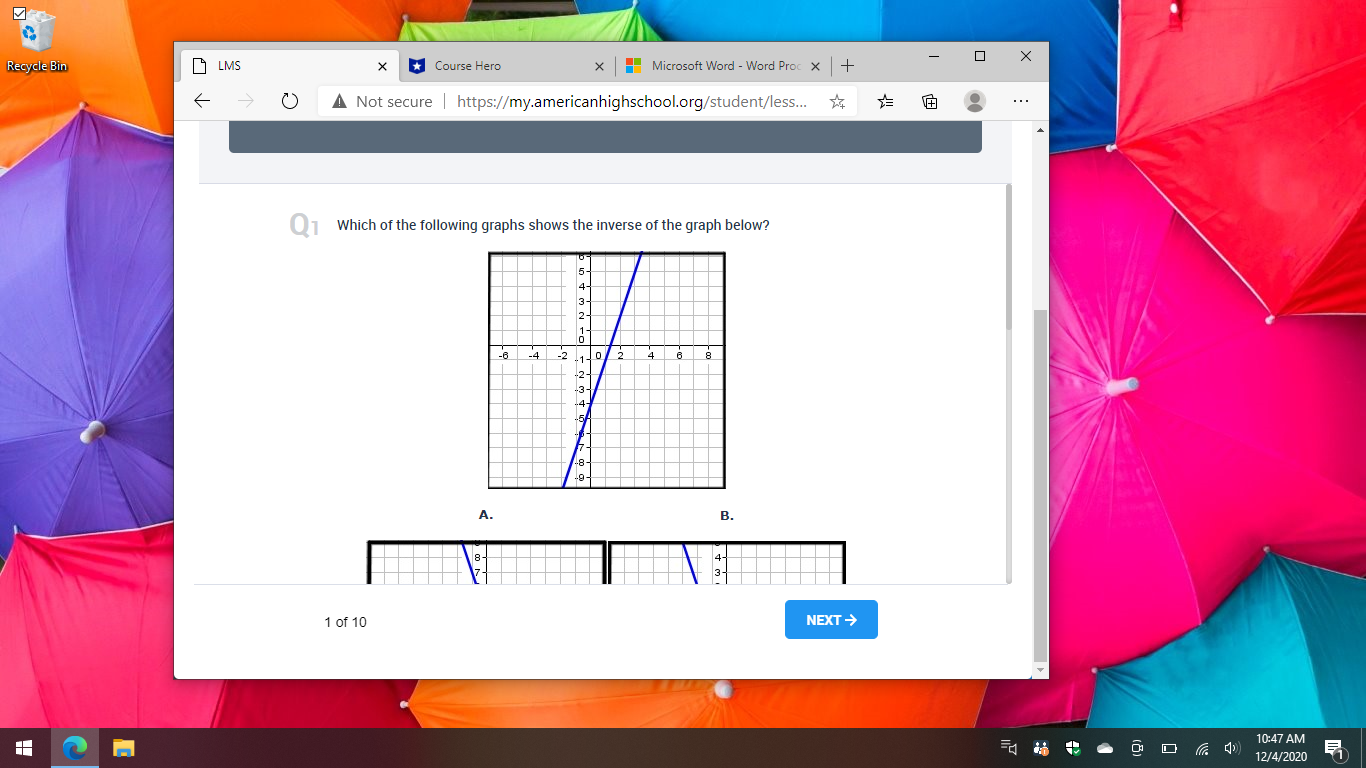Screen dimensions: 1366x768
Task: Open the Favorites list in Edge
Action: 885,101
